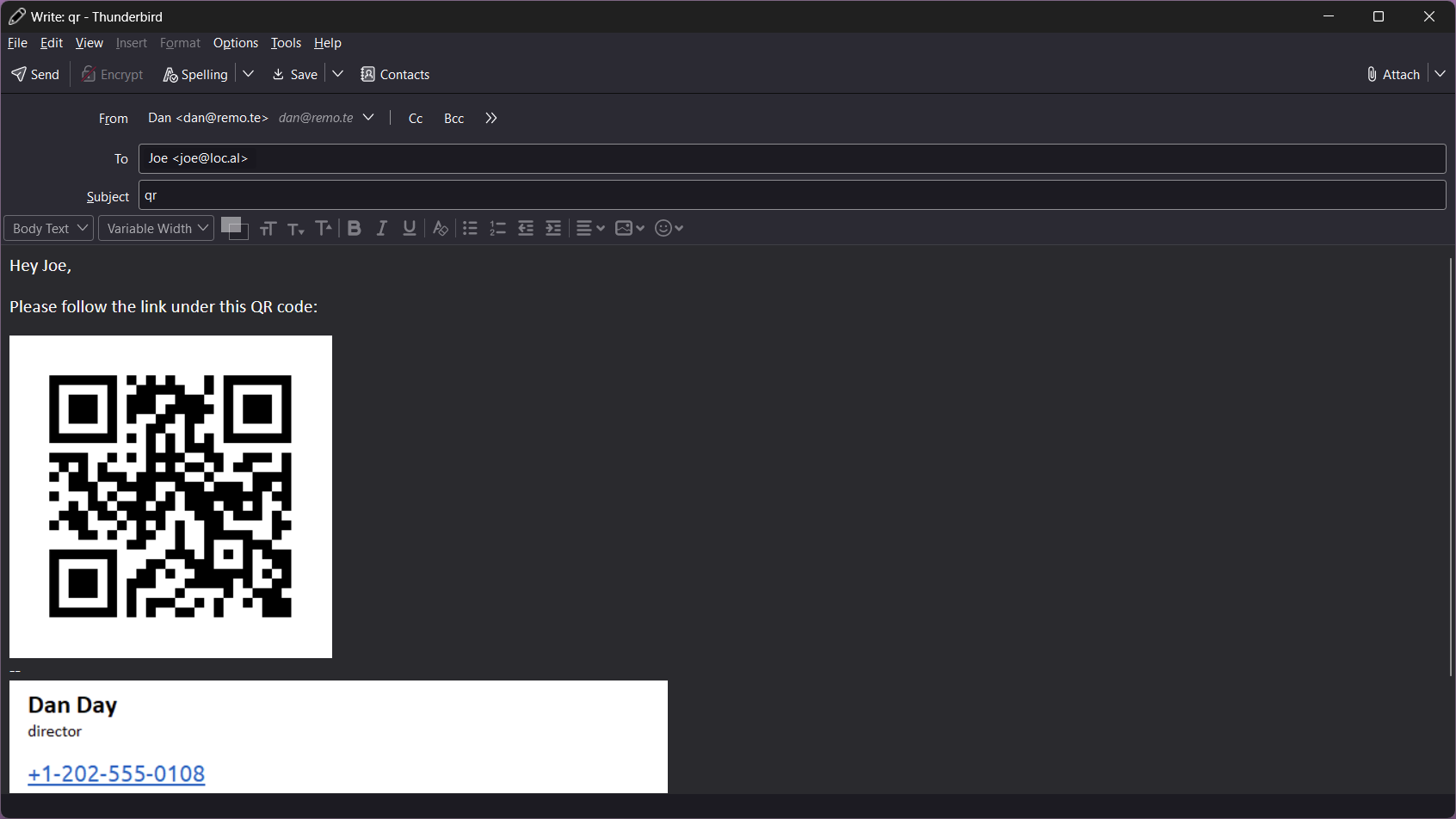This screenshot has width=1456, height=819.
Task: Open the Help menu
Action: (x=328, y=43)
